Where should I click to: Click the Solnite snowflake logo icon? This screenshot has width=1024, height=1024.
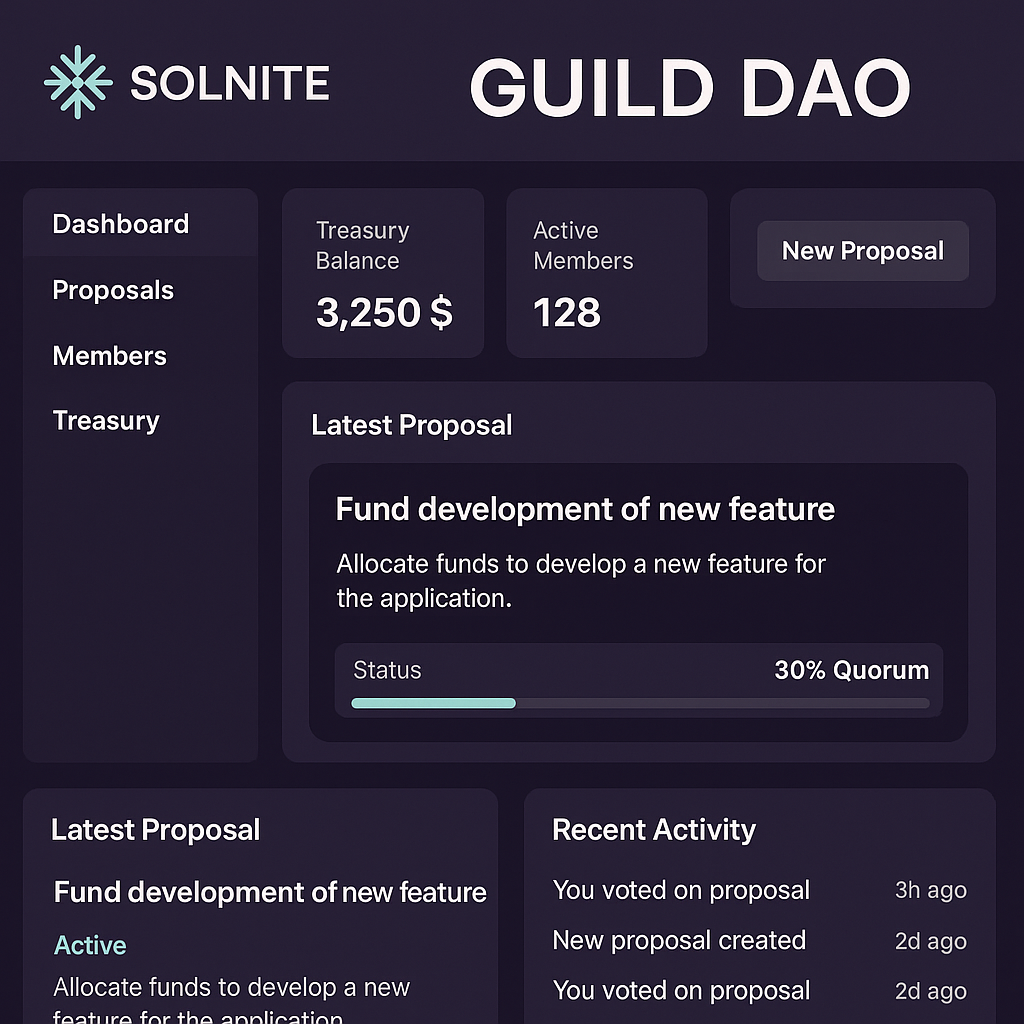pyautogui.click(x=78, y=82)
